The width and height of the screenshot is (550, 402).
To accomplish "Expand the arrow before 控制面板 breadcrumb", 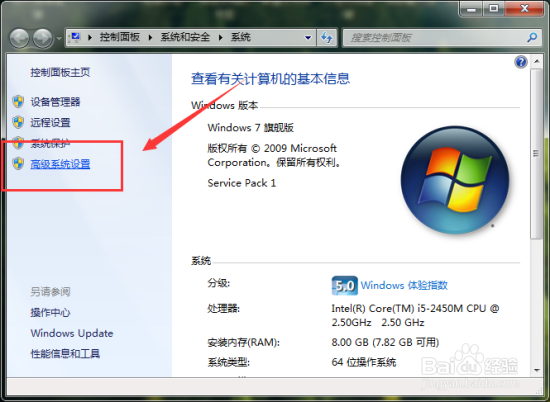I will click(90, 37).
